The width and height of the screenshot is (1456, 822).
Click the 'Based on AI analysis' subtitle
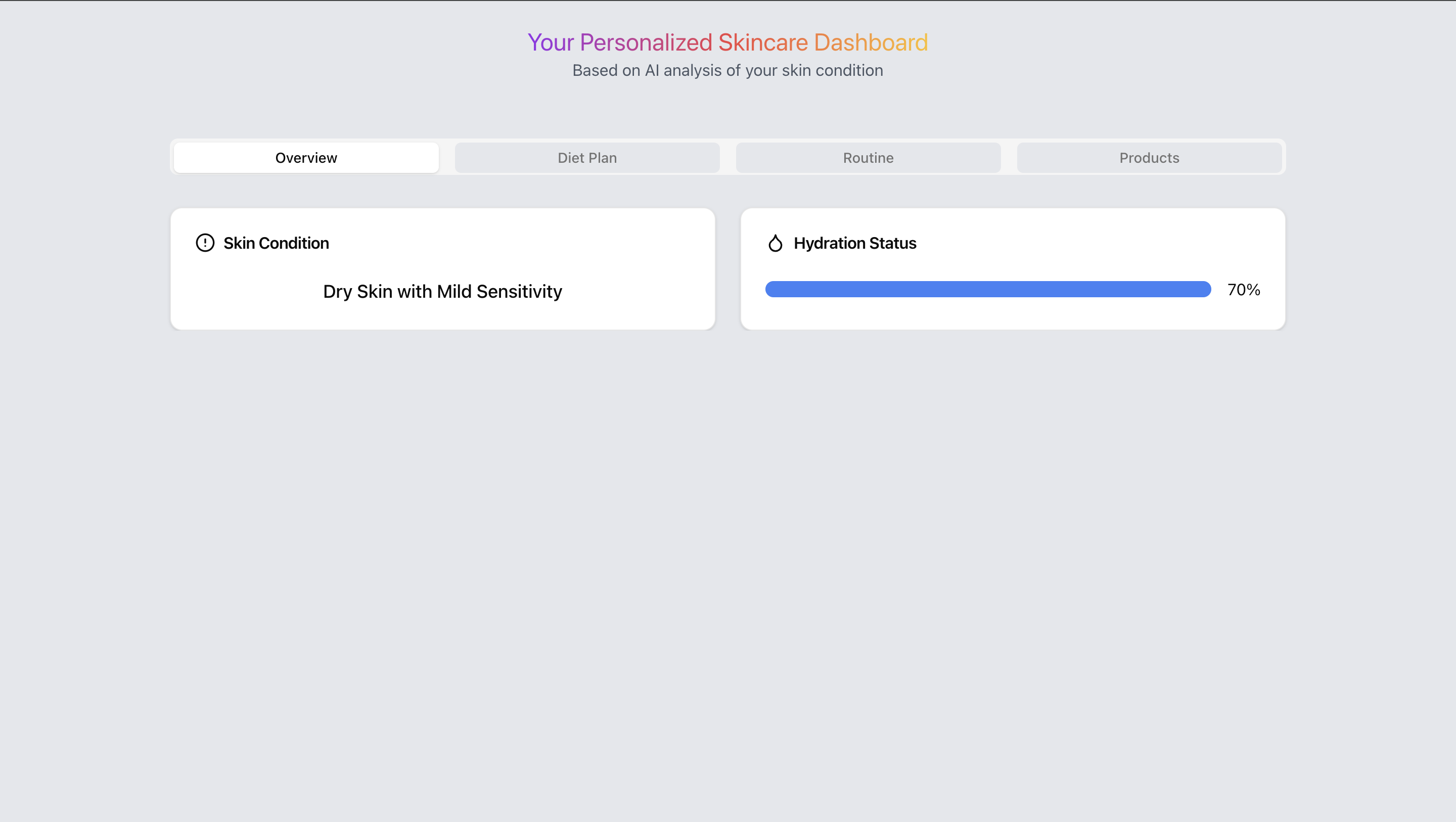pyautogui.click(x=727, y=71)
